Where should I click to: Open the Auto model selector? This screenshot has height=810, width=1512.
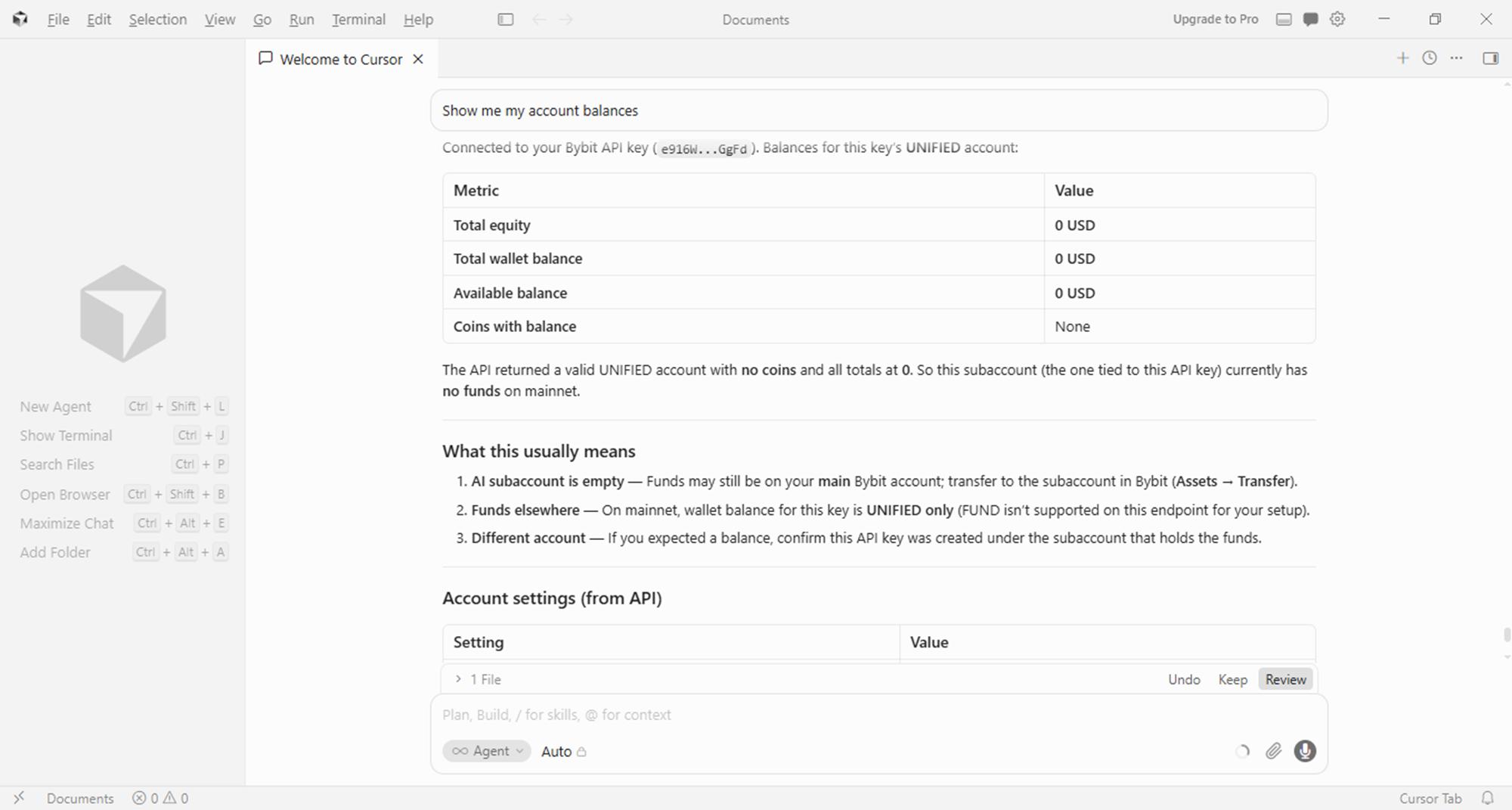[563, 751]
